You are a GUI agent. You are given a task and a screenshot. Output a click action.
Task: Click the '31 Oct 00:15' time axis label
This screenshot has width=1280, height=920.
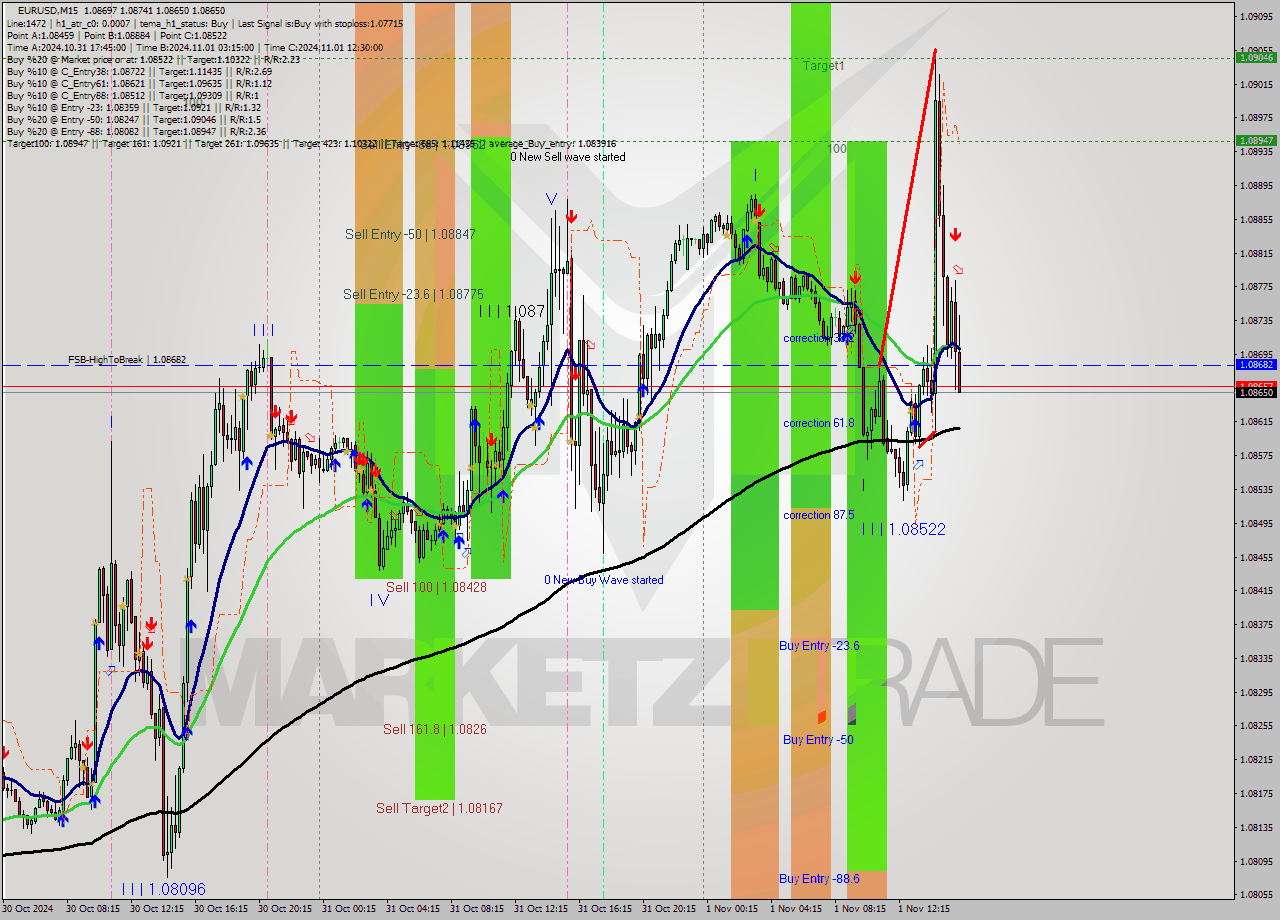349,909
